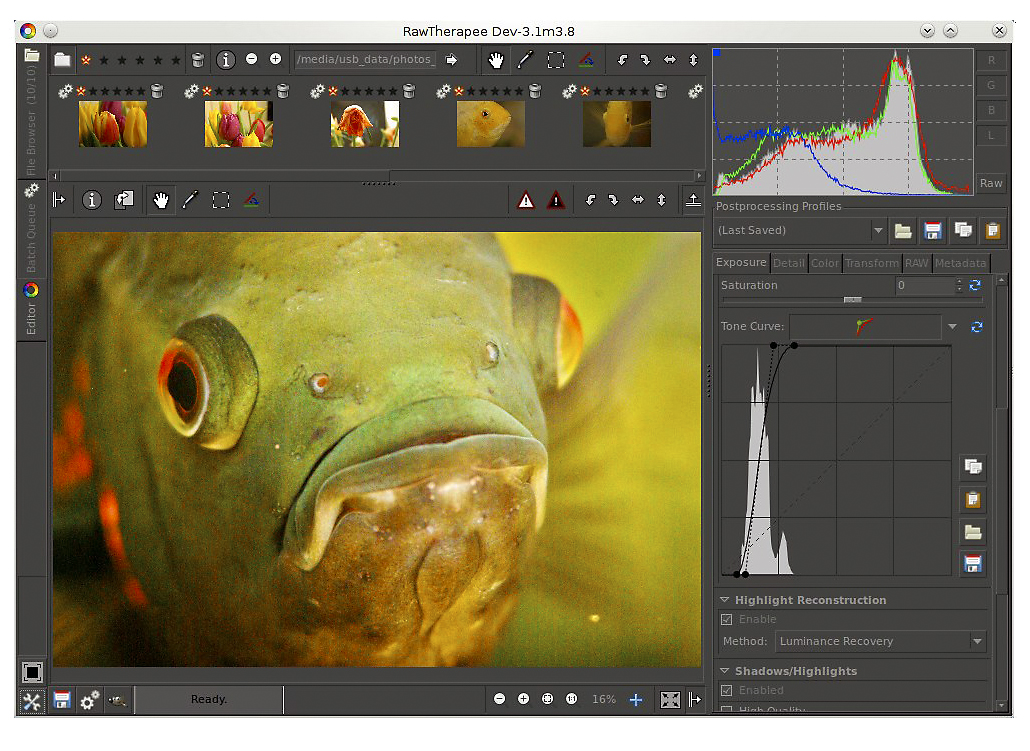This screenshot has height=751, width=1030.
Task: Open the Preferences tools icon
Action: [32, 700]
